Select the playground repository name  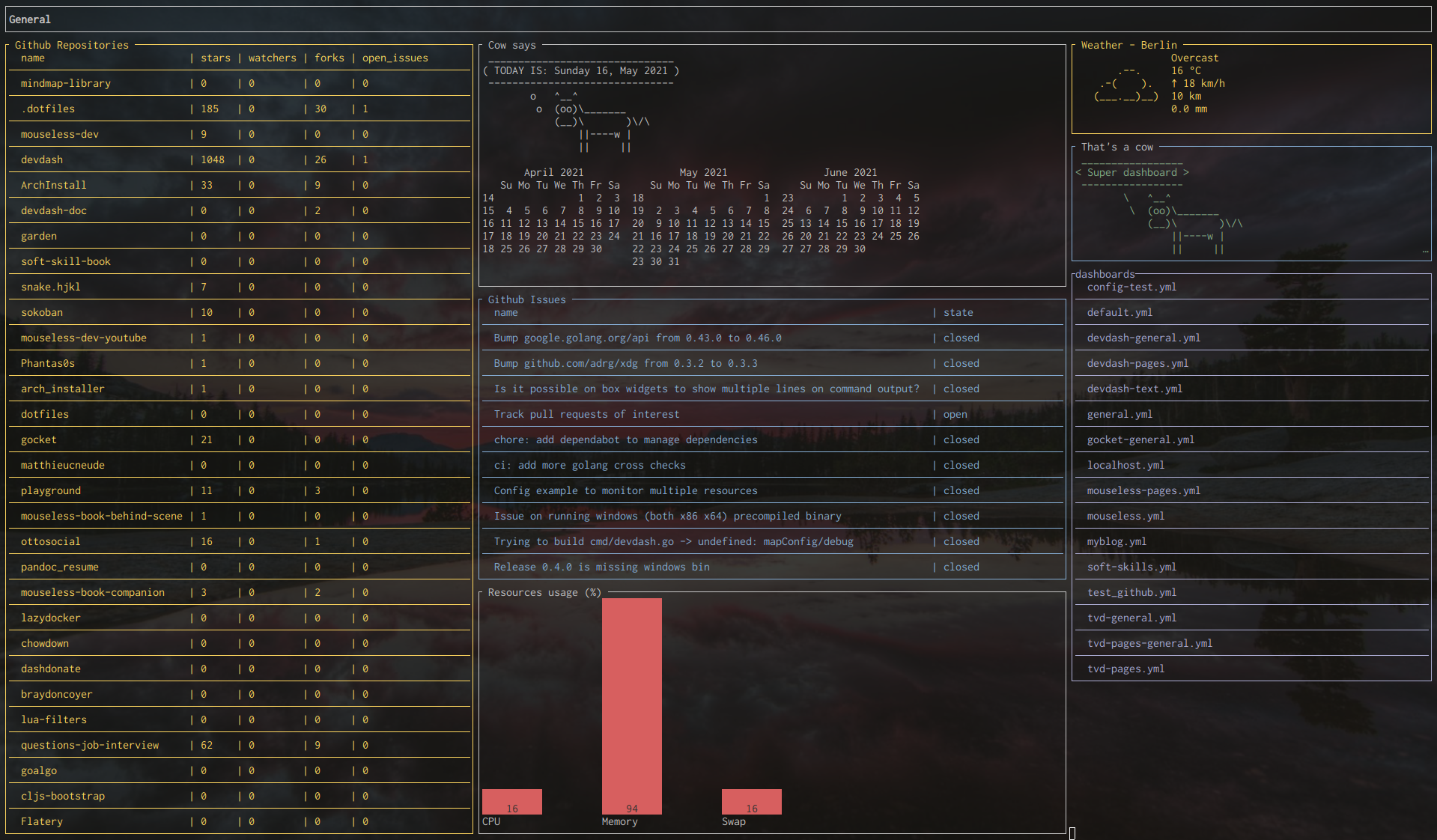(51, 490)
